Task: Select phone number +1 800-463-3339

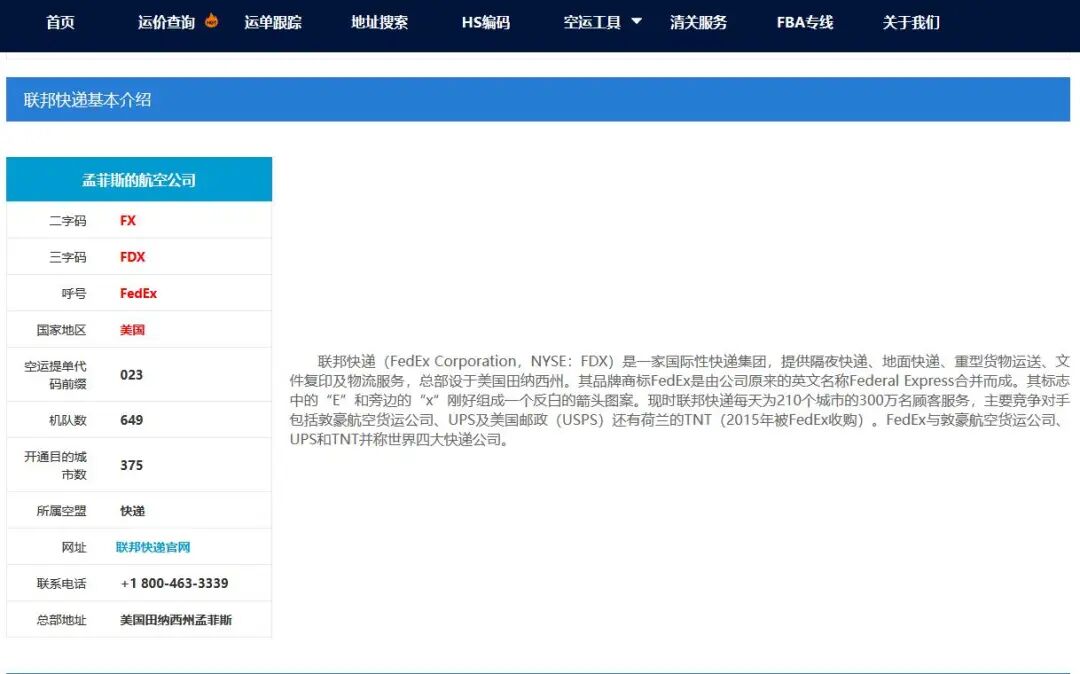Action: [174, 583]
